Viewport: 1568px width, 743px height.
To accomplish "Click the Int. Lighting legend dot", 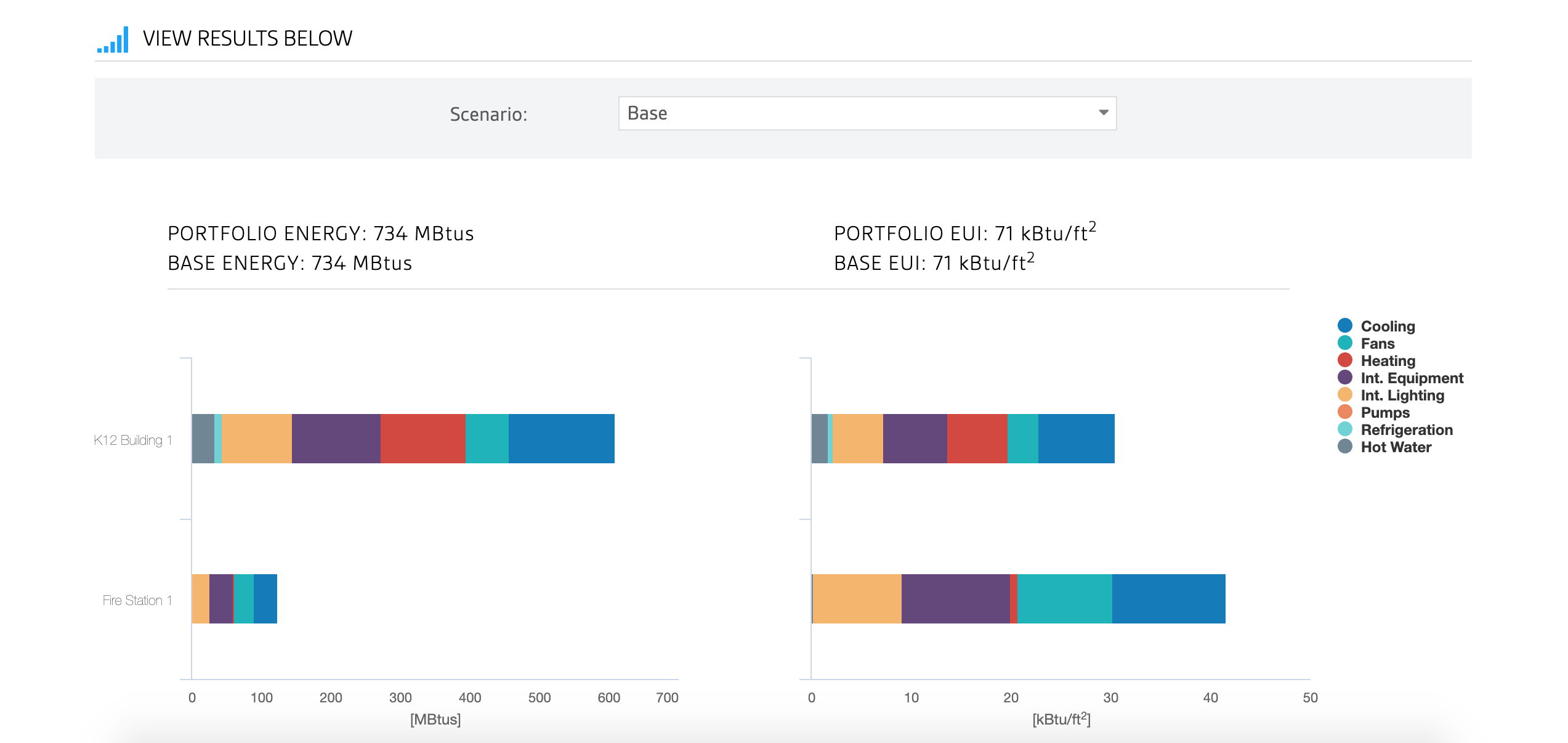I will point(1345,395).
